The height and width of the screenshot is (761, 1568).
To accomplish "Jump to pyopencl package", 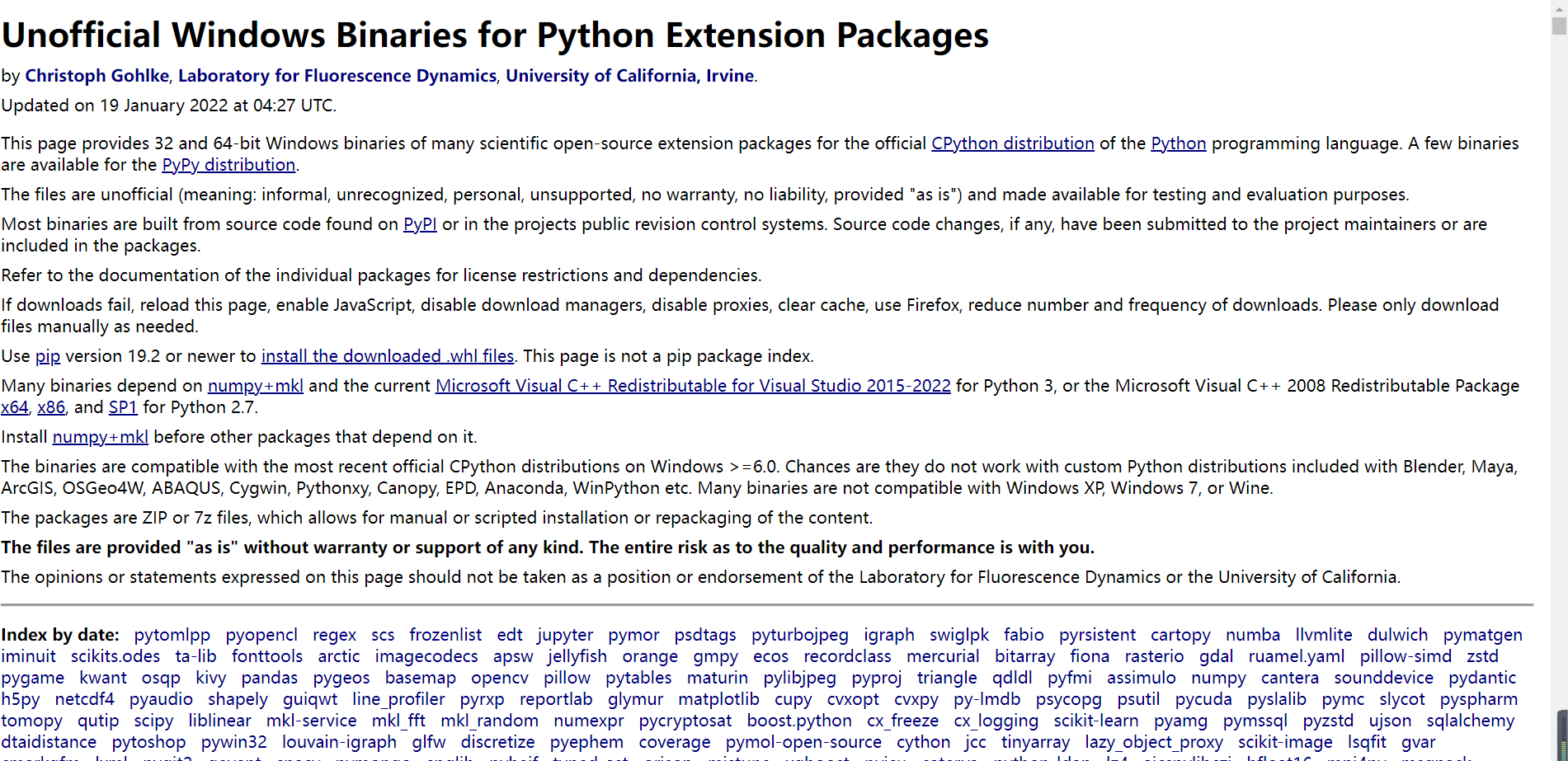I will coord(261,635).
